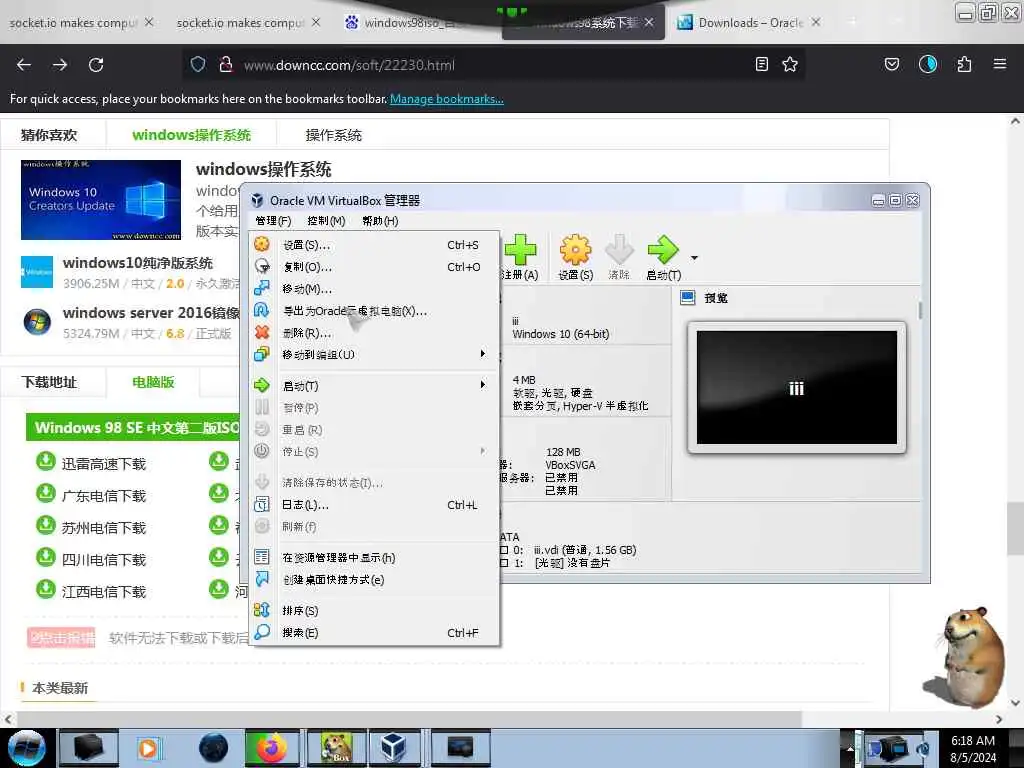
Task: Open the windows server 2016镜像 link
Action: (x=152, y=313)
